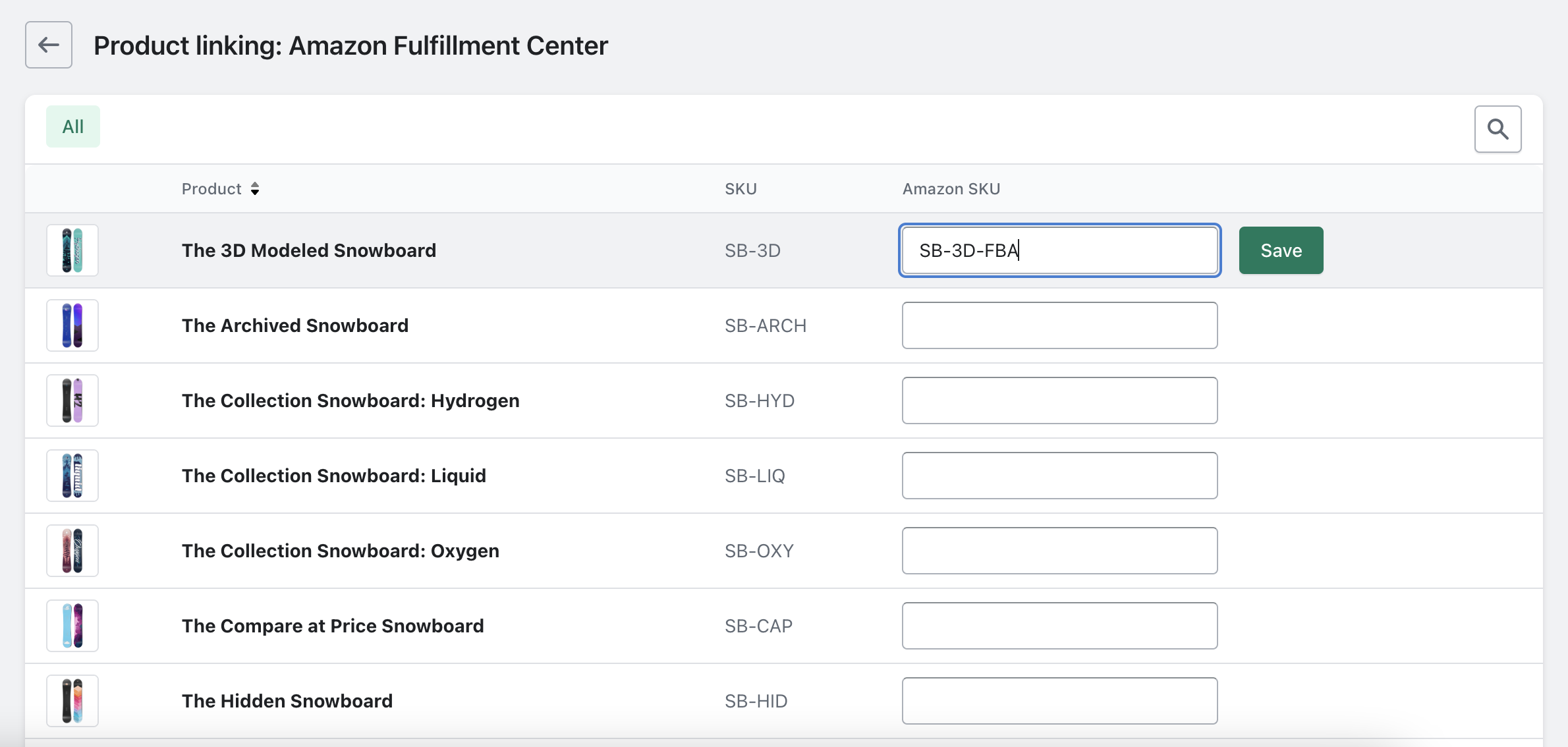
Task: Click Amazon SKU field for SB-OXY
Action: [1059, 551]
